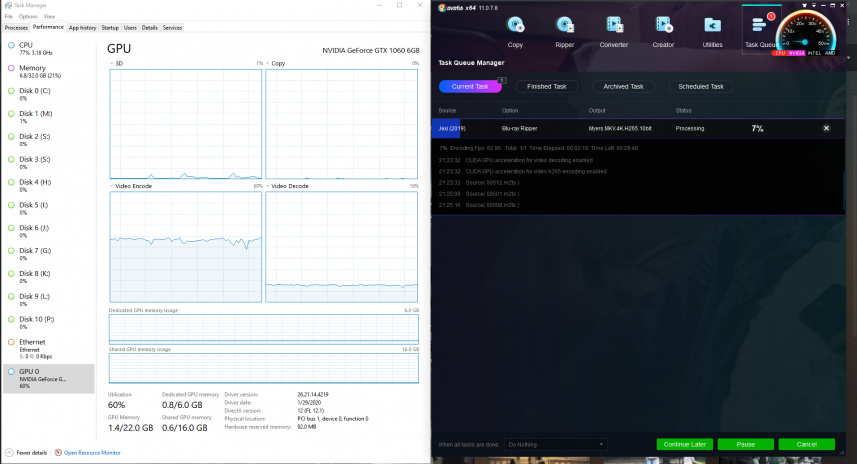Select Disk 5 (I:) in the sidebar
The width and height of the screenshot is (857, 464).
(49, 208)
